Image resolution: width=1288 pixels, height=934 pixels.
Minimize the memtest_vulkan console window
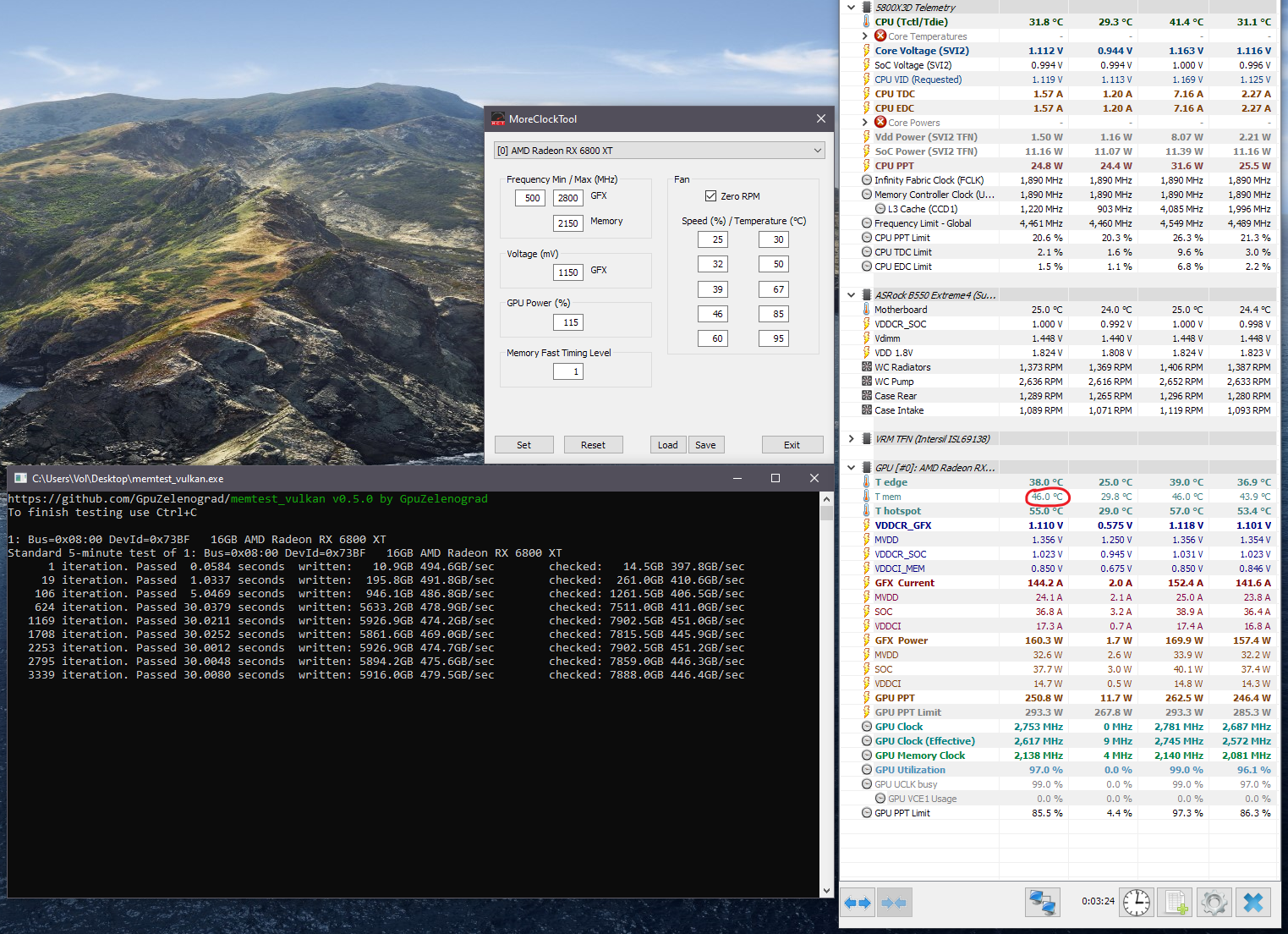tap(737, 479)
